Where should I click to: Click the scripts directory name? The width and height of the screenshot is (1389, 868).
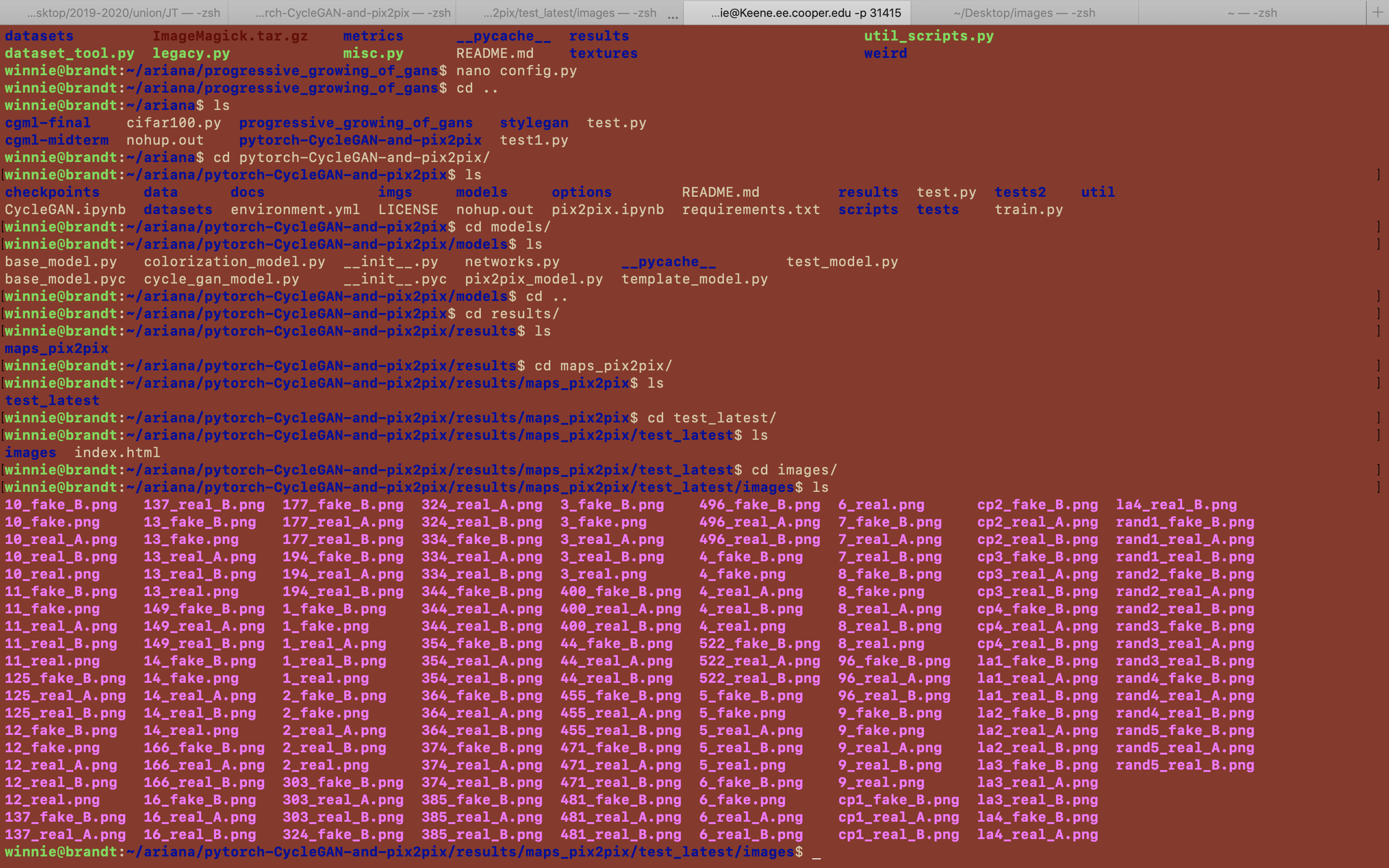coord(868,210)
